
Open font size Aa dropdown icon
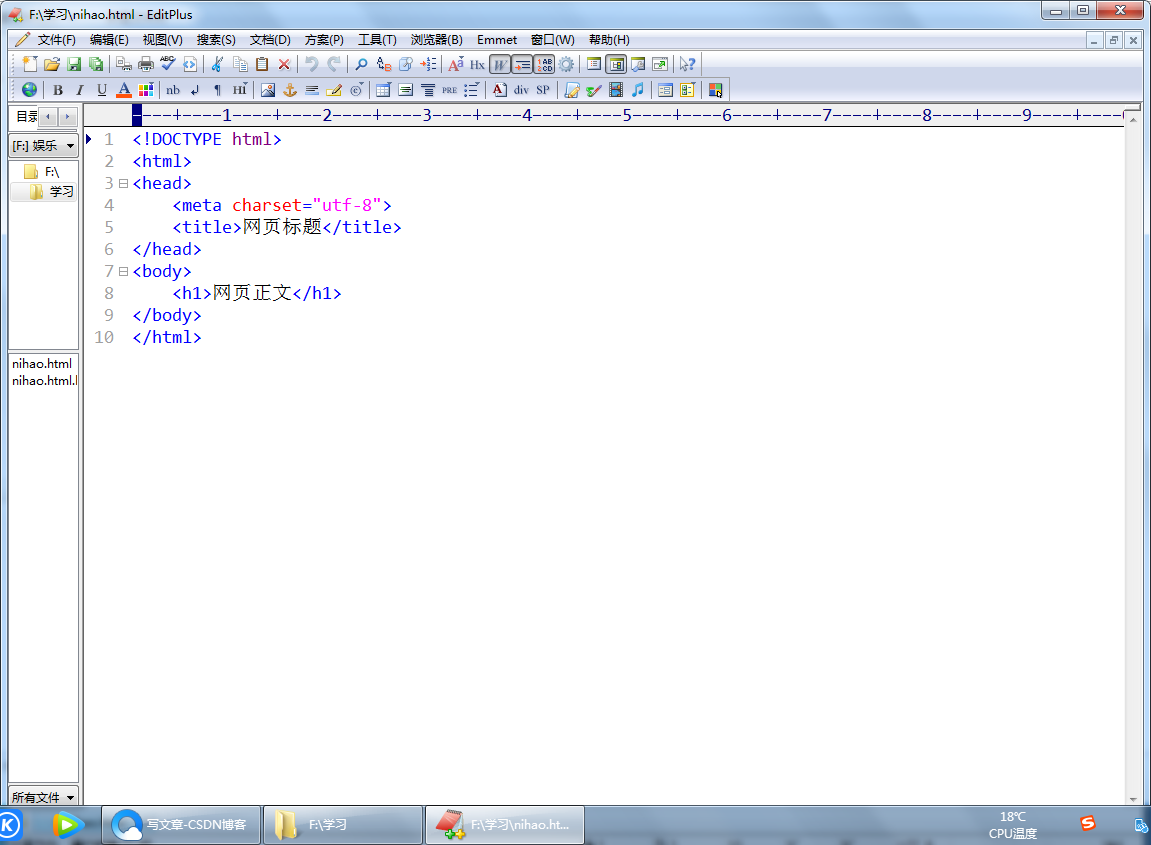[x=456, y=65]
